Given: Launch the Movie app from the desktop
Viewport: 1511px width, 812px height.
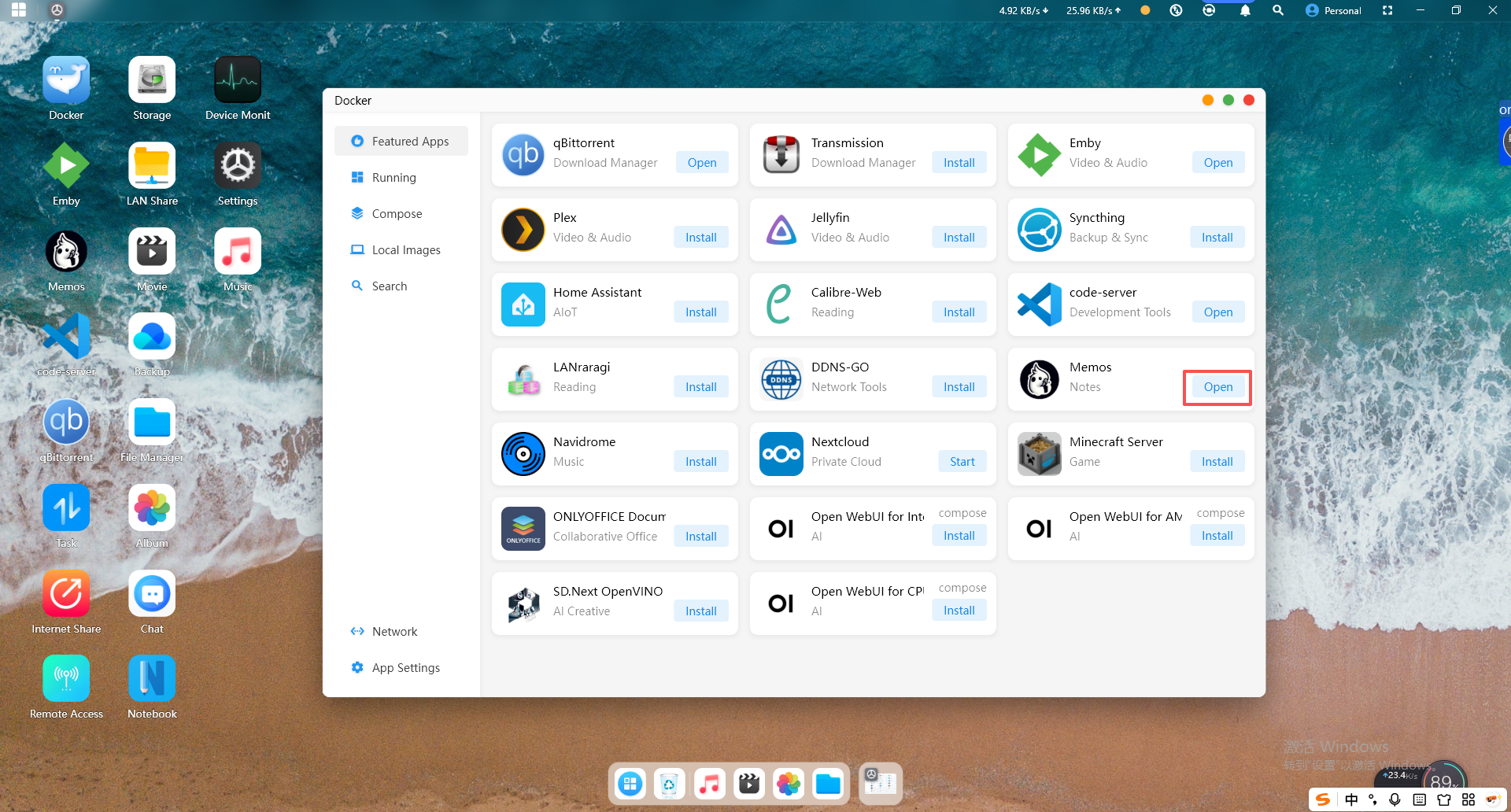Looking at the screenshot, I should point(152,252).
